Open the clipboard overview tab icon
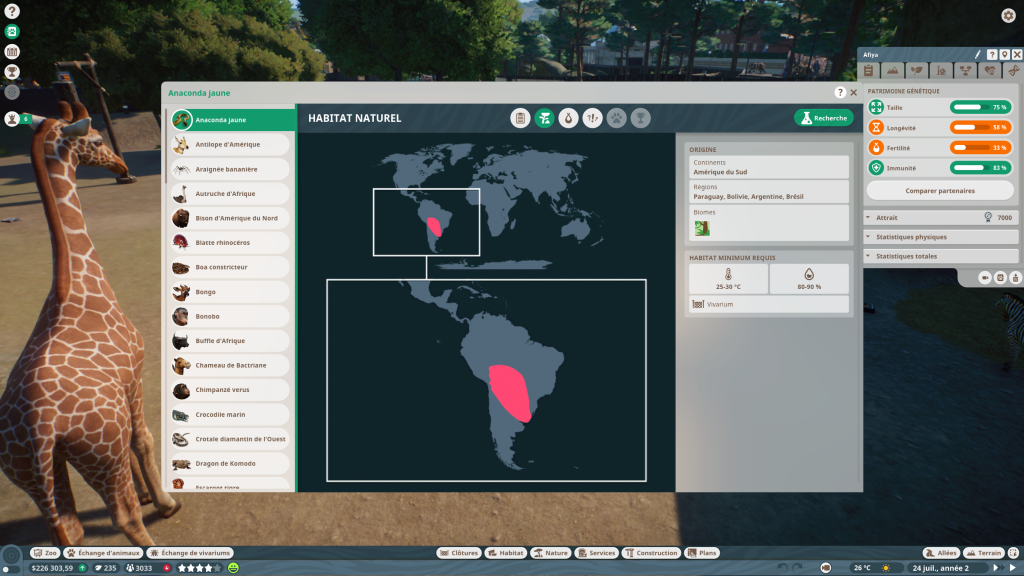 click(x=519, y=118)
